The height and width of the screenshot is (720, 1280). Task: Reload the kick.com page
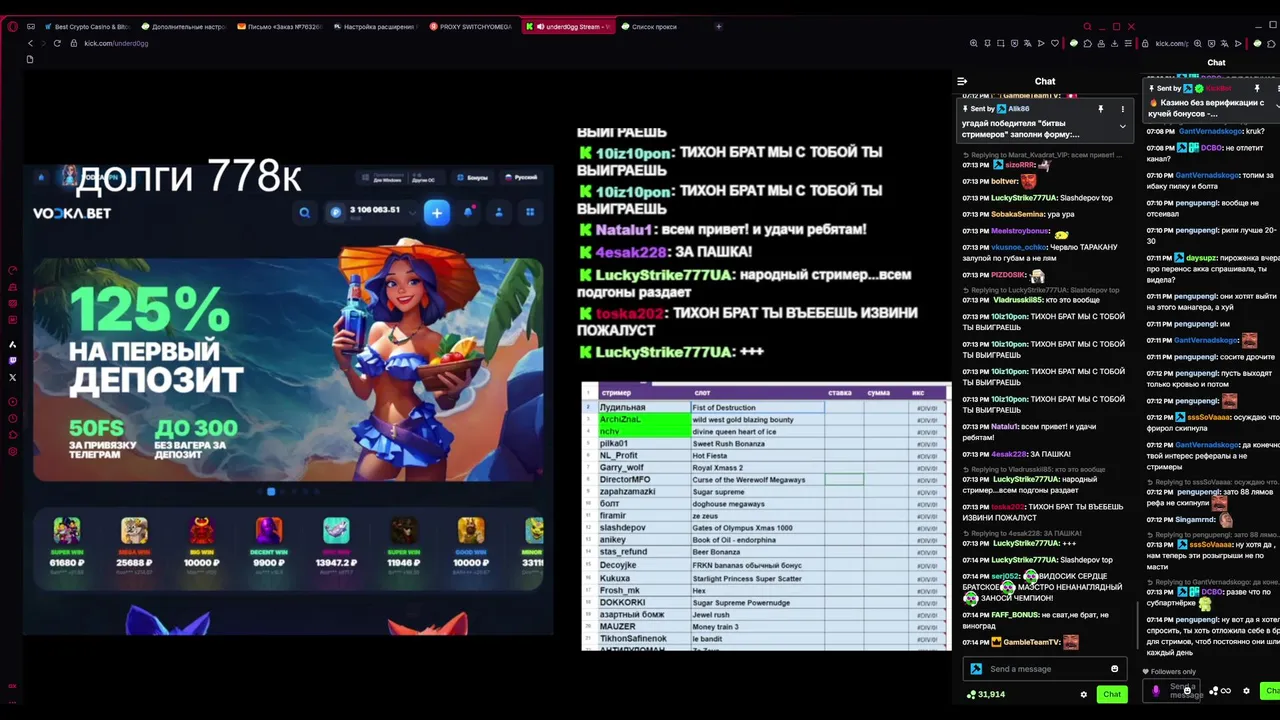(57, 43)
